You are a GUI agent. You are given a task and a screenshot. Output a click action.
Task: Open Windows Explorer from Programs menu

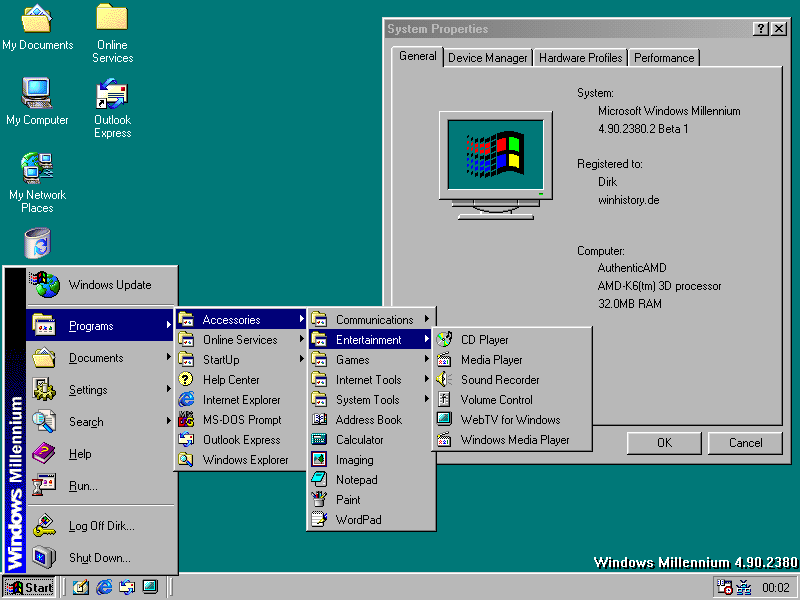241,460
